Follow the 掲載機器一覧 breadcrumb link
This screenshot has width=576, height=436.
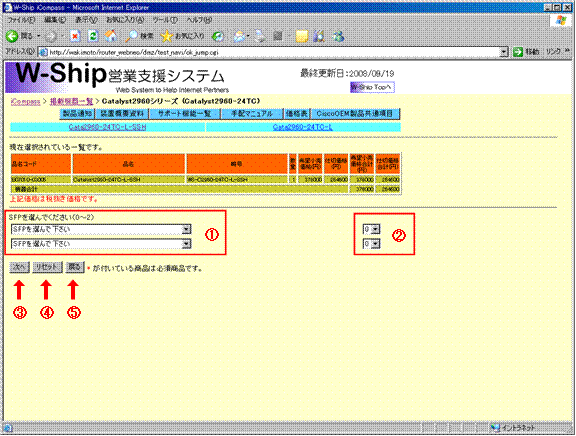pos(71,101)
